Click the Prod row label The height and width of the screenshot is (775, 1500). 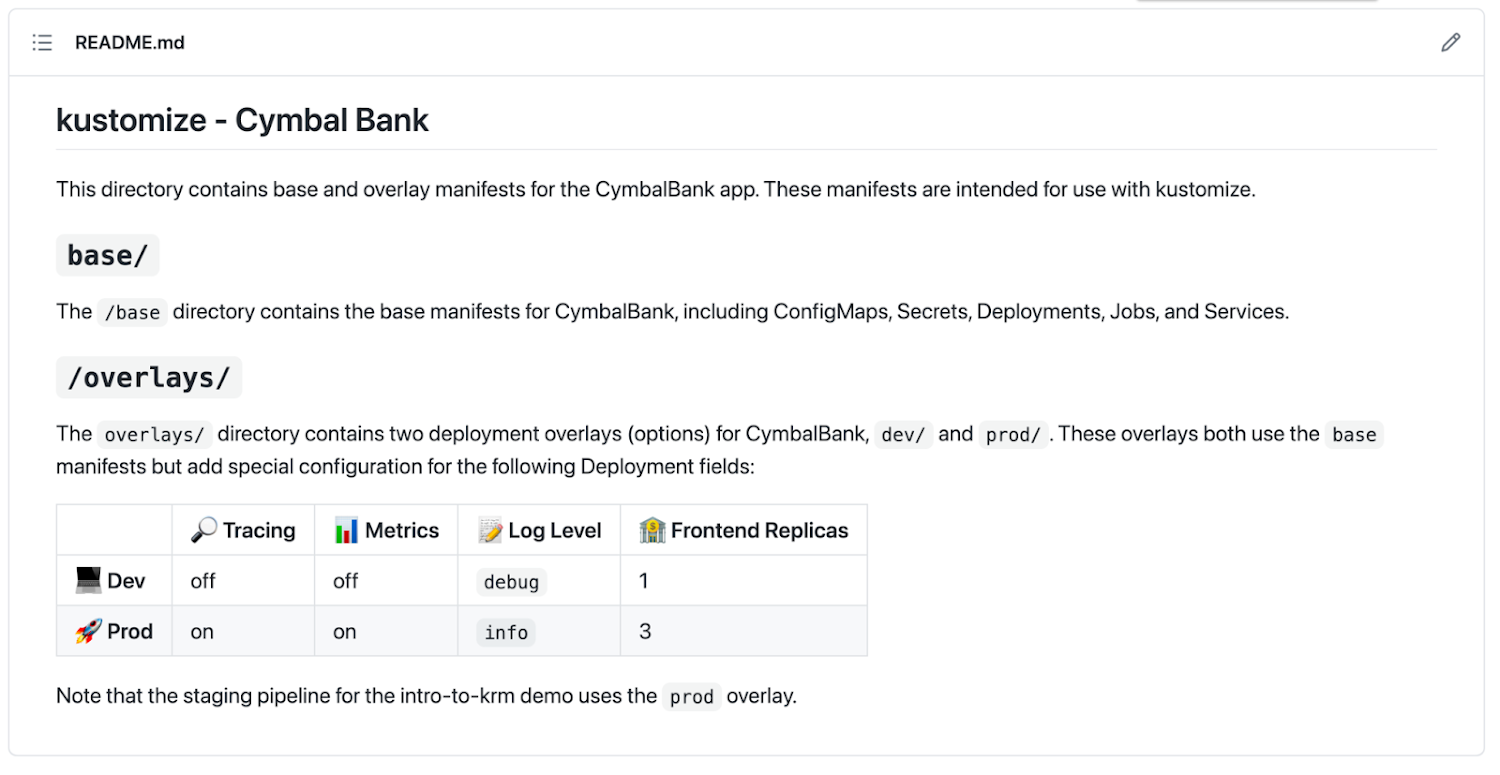click(x=114, y=631)
